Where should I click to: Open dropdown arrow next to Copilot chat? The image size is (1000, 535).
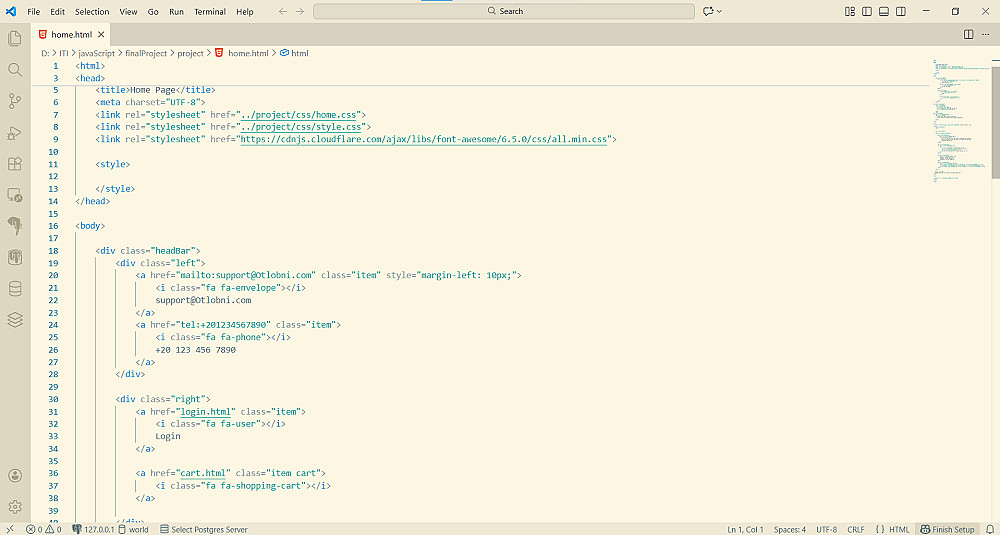(x=719, y=11)
